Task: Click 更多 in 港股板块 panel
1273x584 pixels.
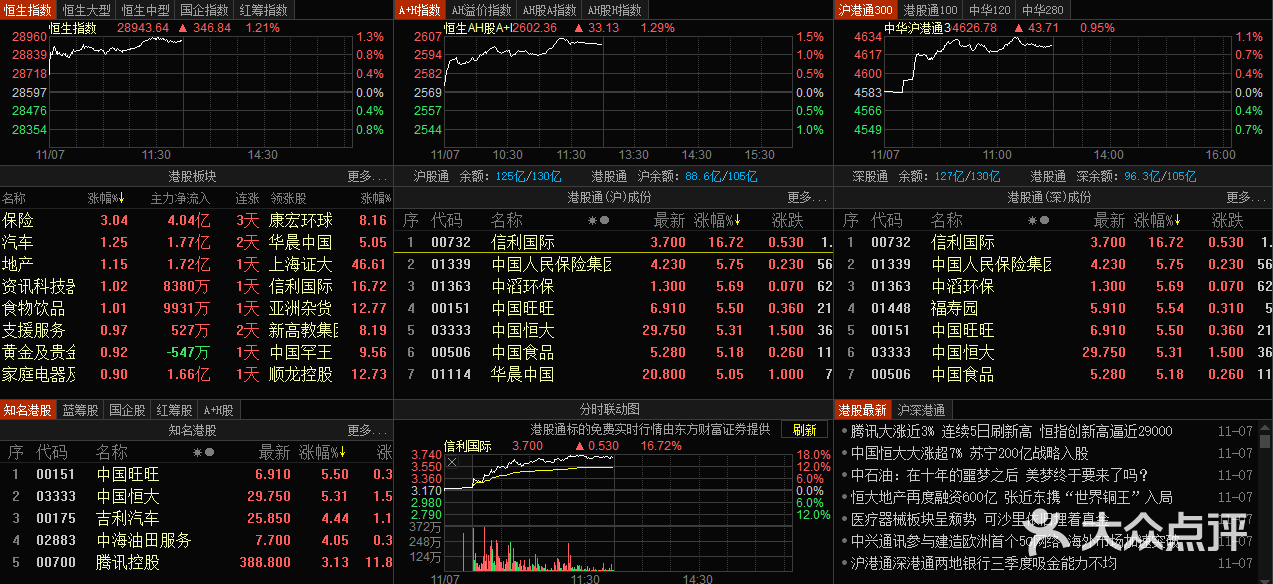Action: point(366,176)
